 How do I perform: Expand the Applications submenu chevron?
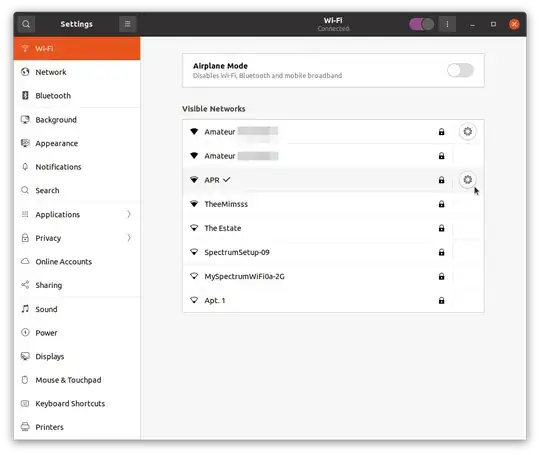tap(128, 214)
